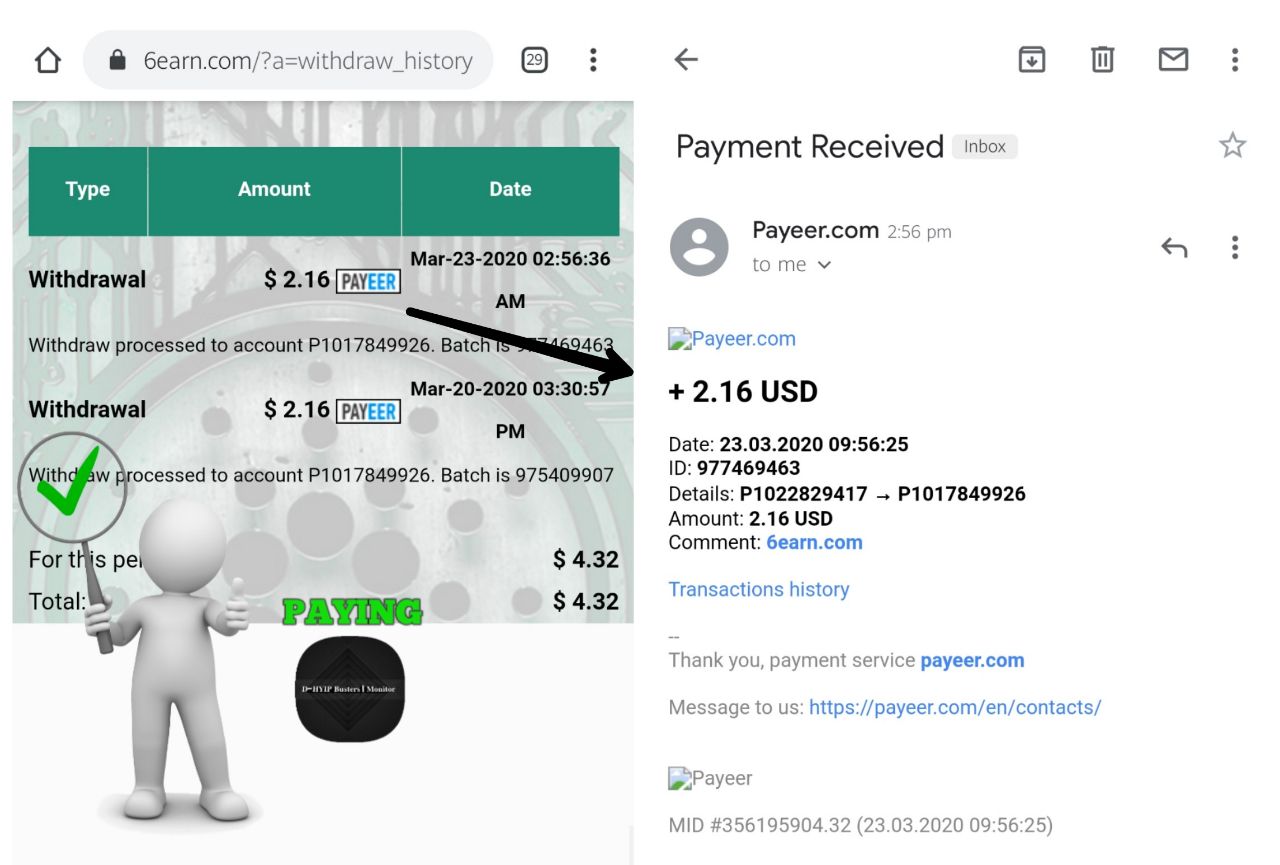
Task: Star the Payment Received email
Action: coord(1232,146)
